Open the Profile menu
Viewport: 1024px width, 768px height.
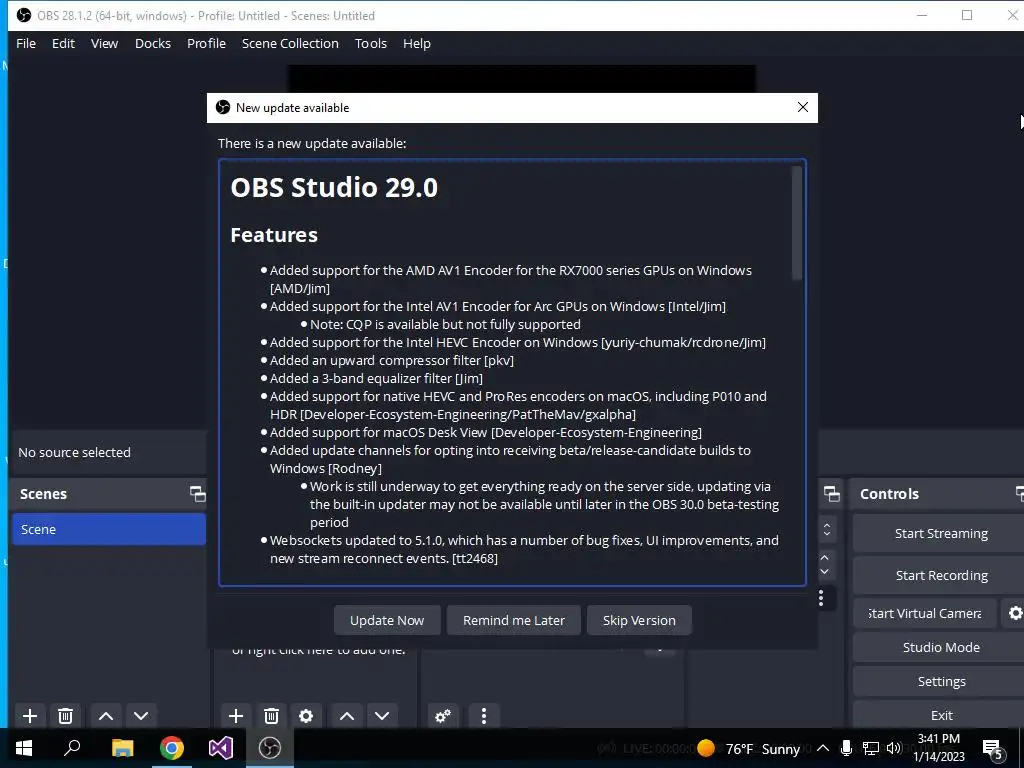(206, 43)
